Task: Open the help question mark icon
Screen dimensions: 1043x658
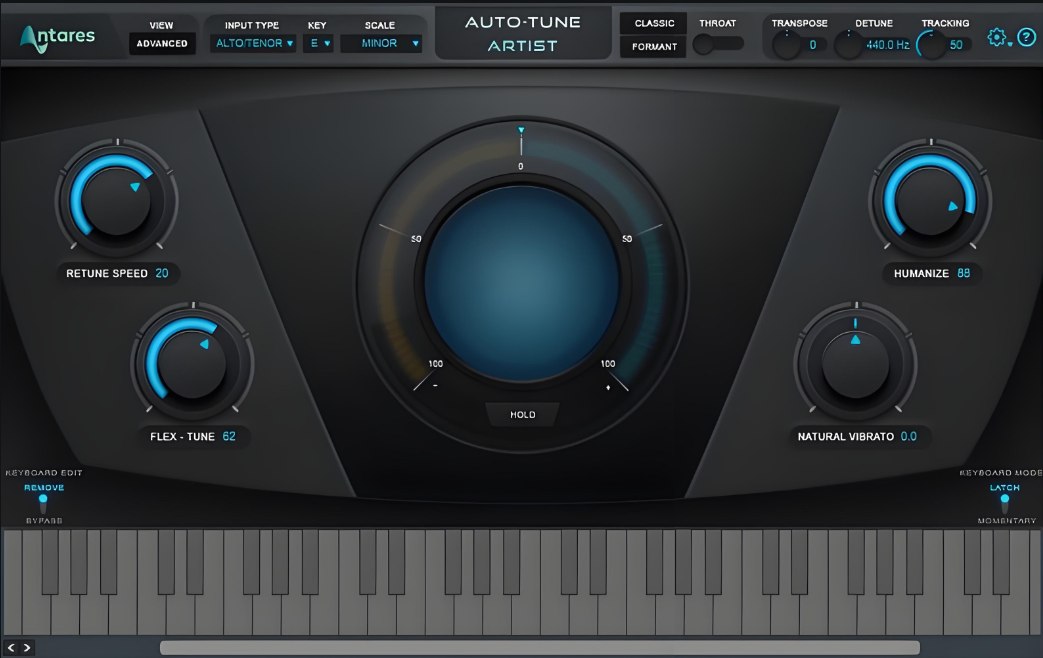Action: [1026, 37]
